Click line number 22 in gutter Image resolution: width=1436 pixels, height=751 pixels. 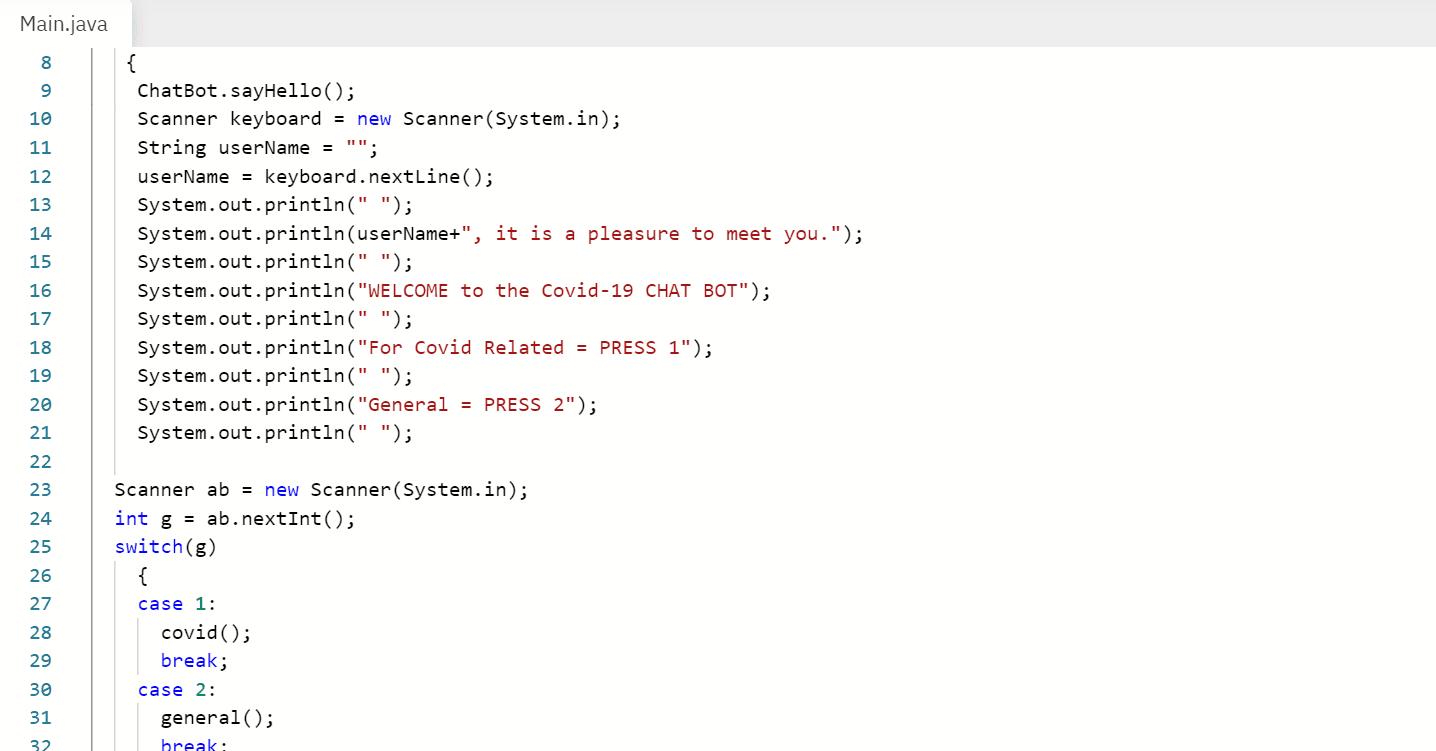[41, 462]
